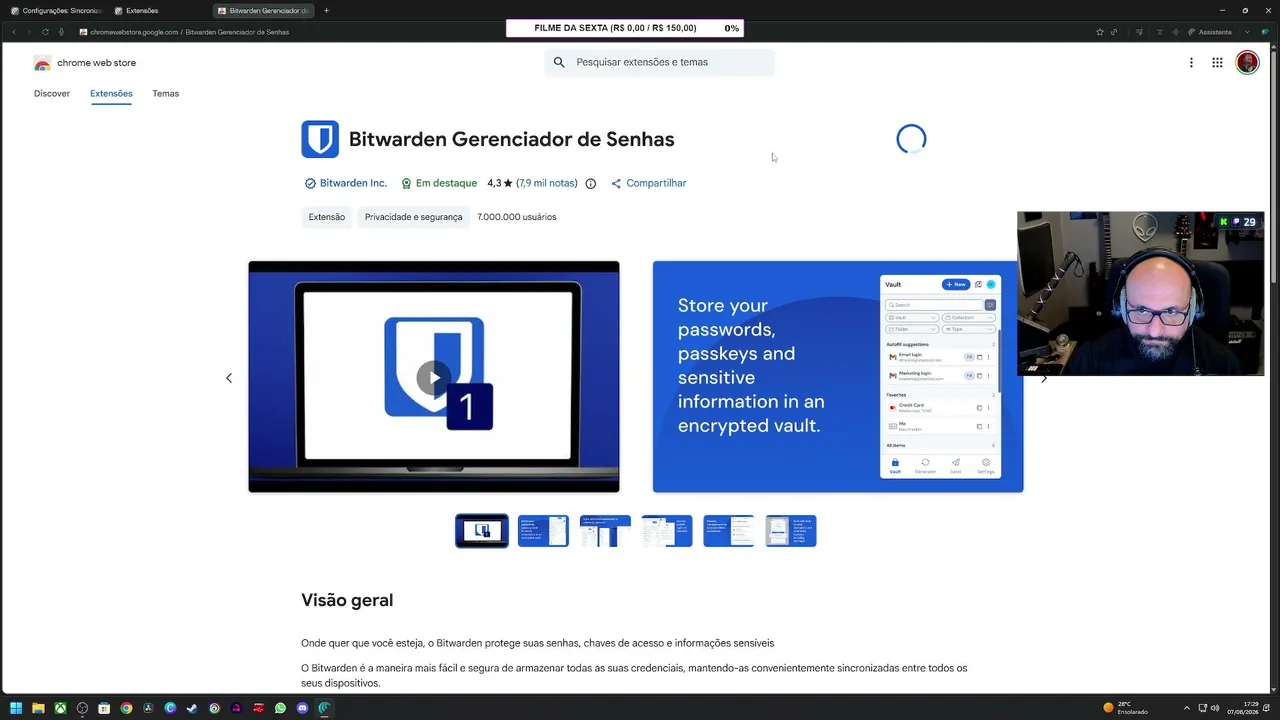Select the second screenshot thumbnail
The image size is (1280, 720).
click(x=543, y=531)
